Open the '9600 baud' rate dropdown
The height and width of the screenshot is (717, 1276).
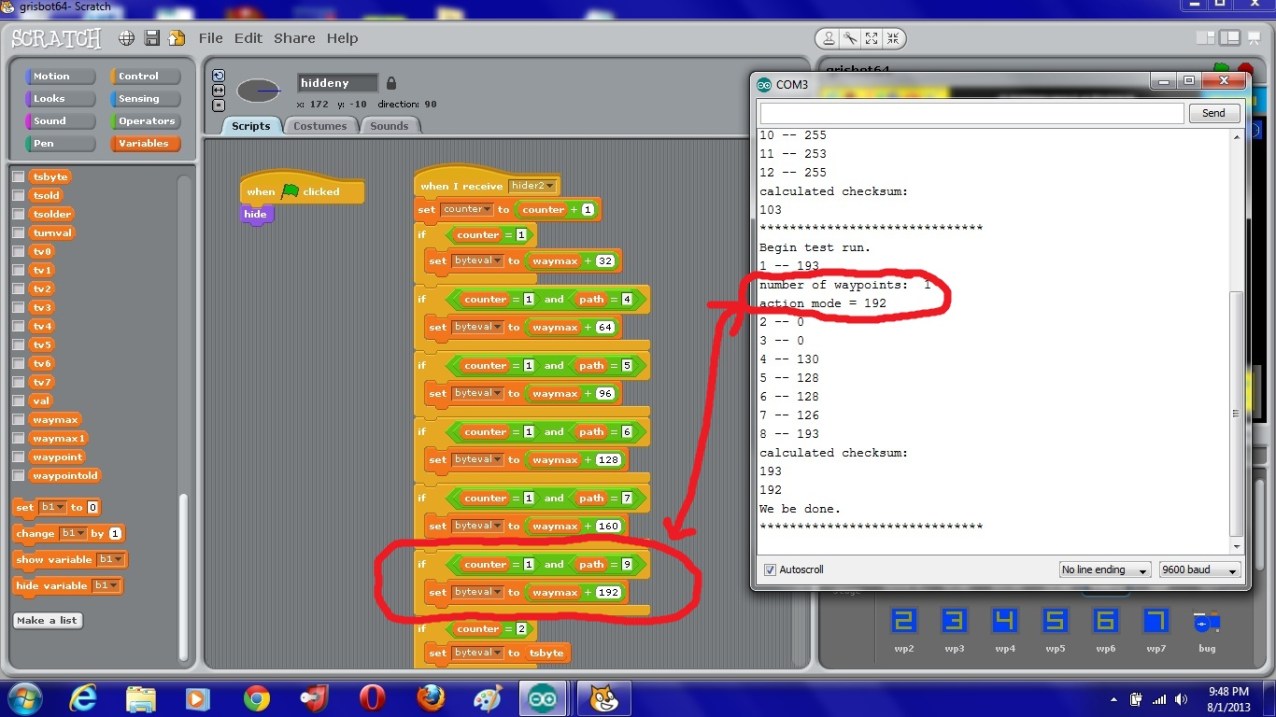tap(1200, 570)
